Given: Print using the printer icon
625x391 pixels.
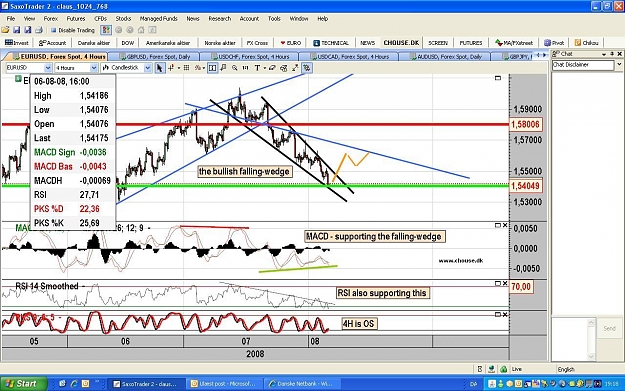Looking at the screenshot, I should click(39, 30).
